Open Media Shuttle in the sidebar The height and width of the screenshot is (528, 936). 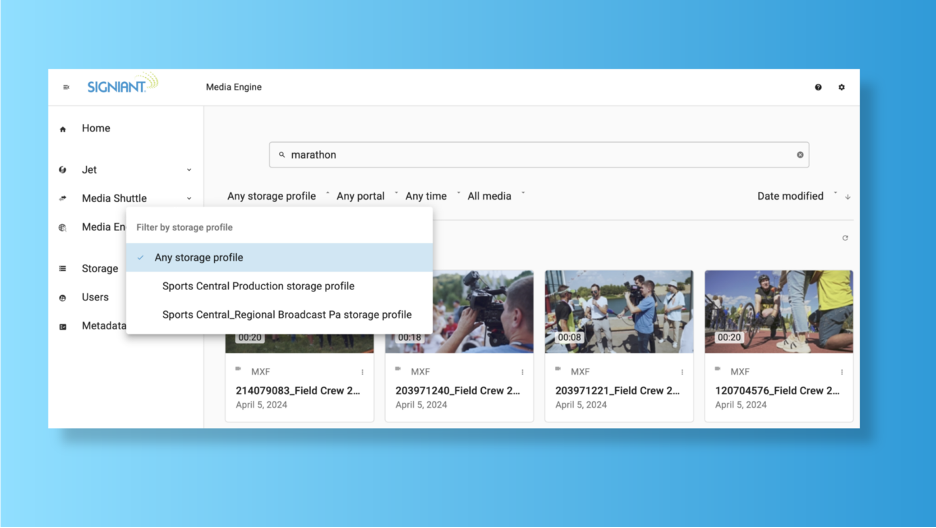tap(114, 198)
